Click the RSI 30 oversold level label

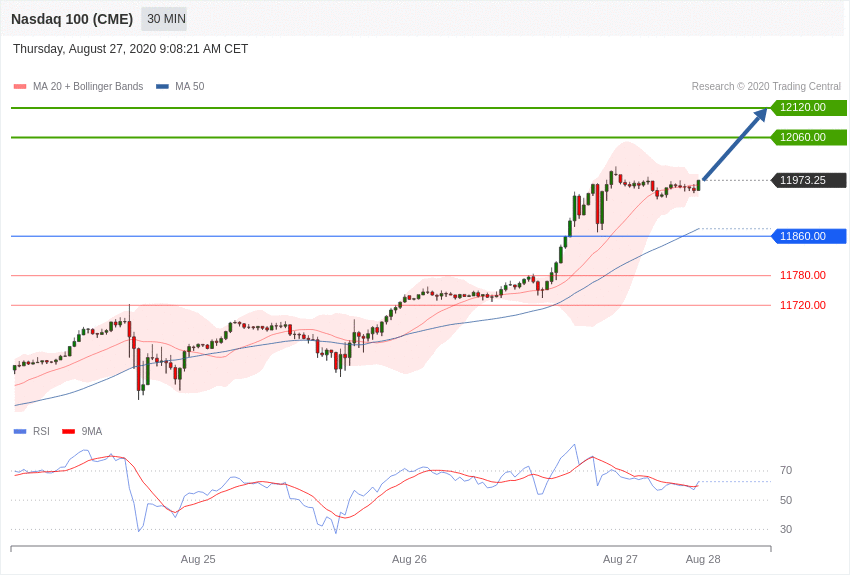coord(786,530)
